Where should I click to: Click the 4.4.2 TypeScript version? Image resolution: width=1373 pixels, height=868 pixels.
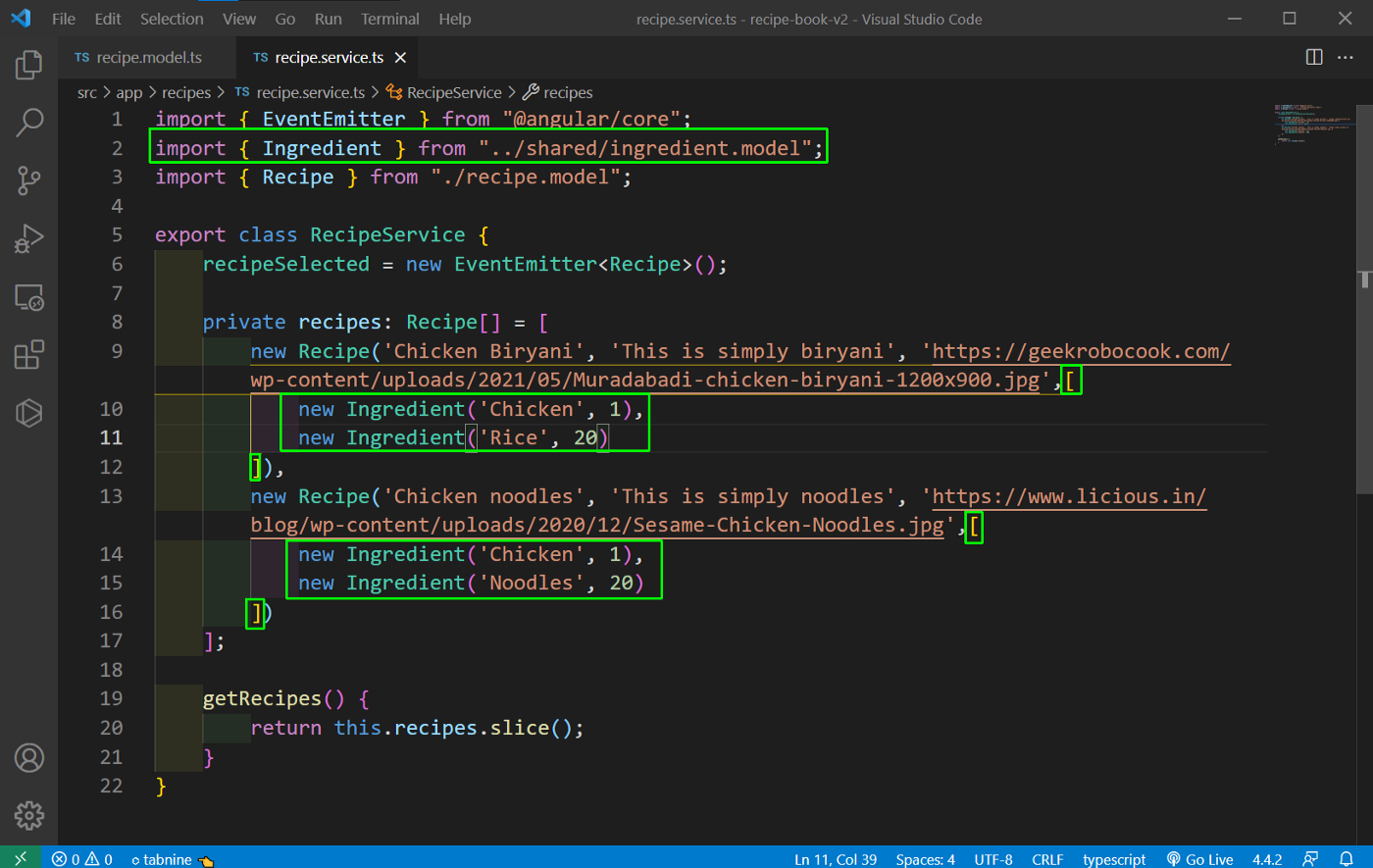point(1267,859)
